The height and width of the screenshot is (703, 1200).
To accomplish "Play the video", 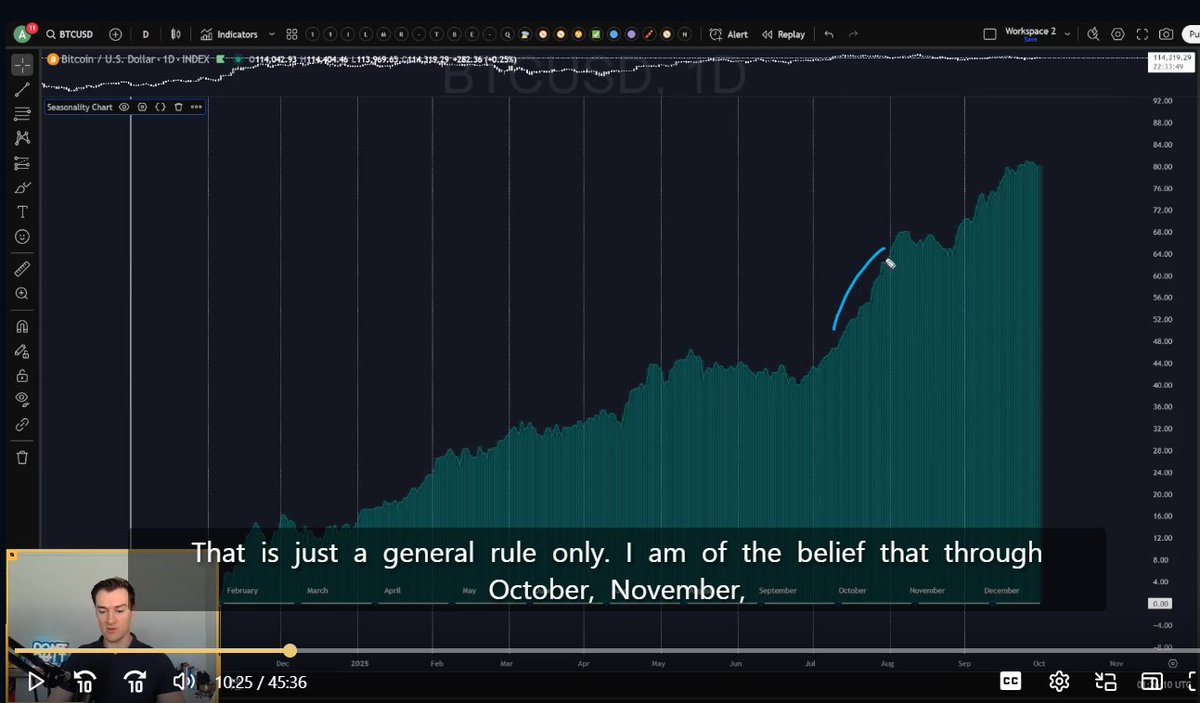I will [x=35, y=681].
